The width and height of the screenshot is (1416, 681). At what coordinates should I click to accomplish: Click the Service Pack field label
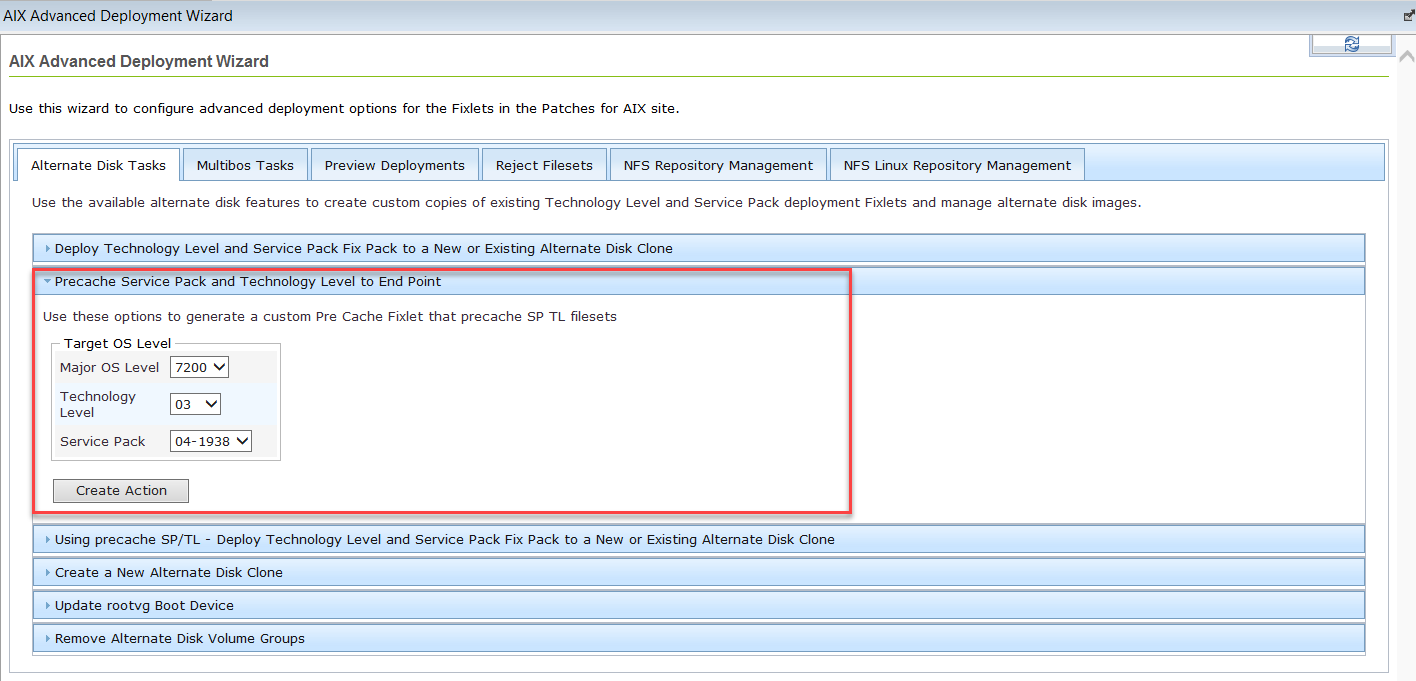(x=103, y=441)
